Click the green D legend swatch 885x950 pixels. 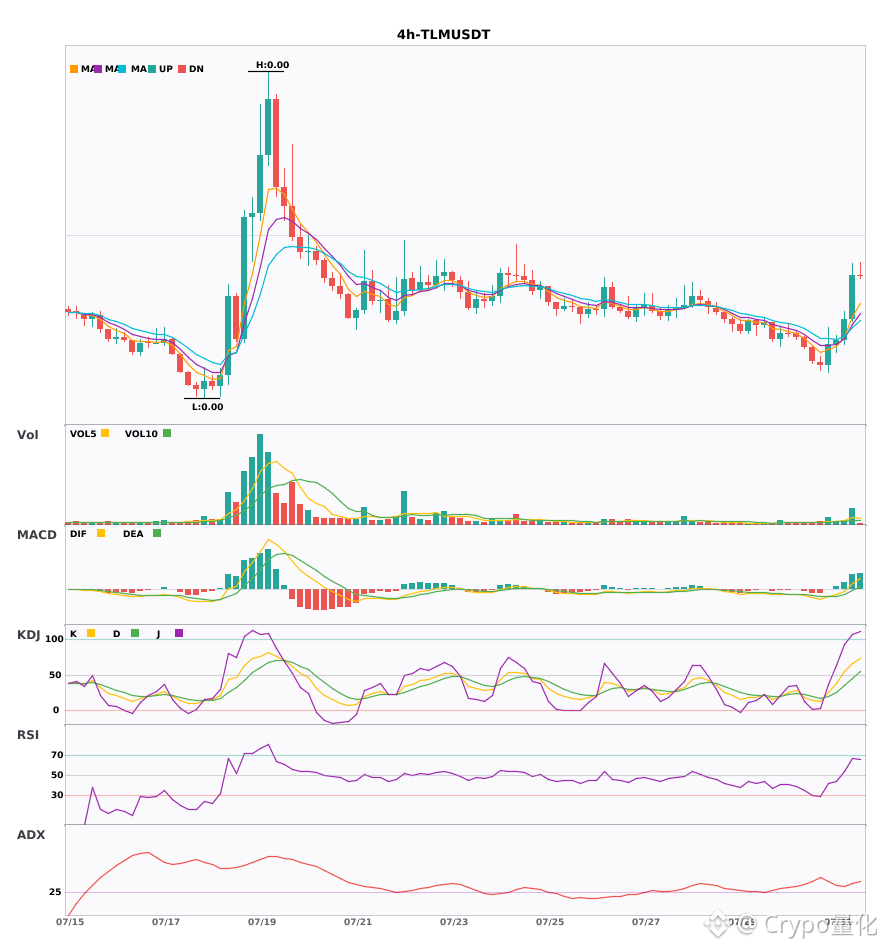point(135,633)
